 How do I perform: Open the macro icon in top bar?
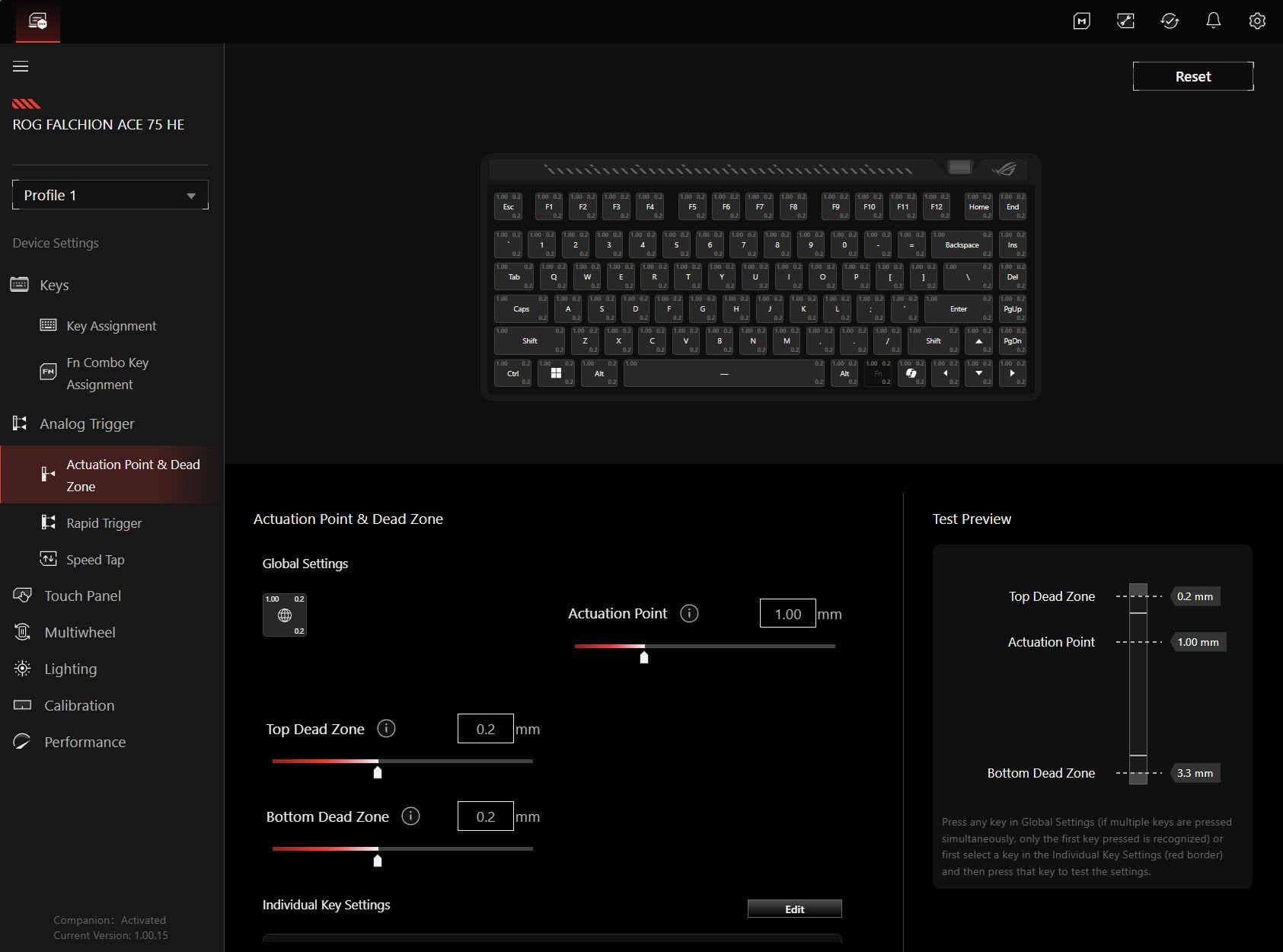[x=1081, y=21]
